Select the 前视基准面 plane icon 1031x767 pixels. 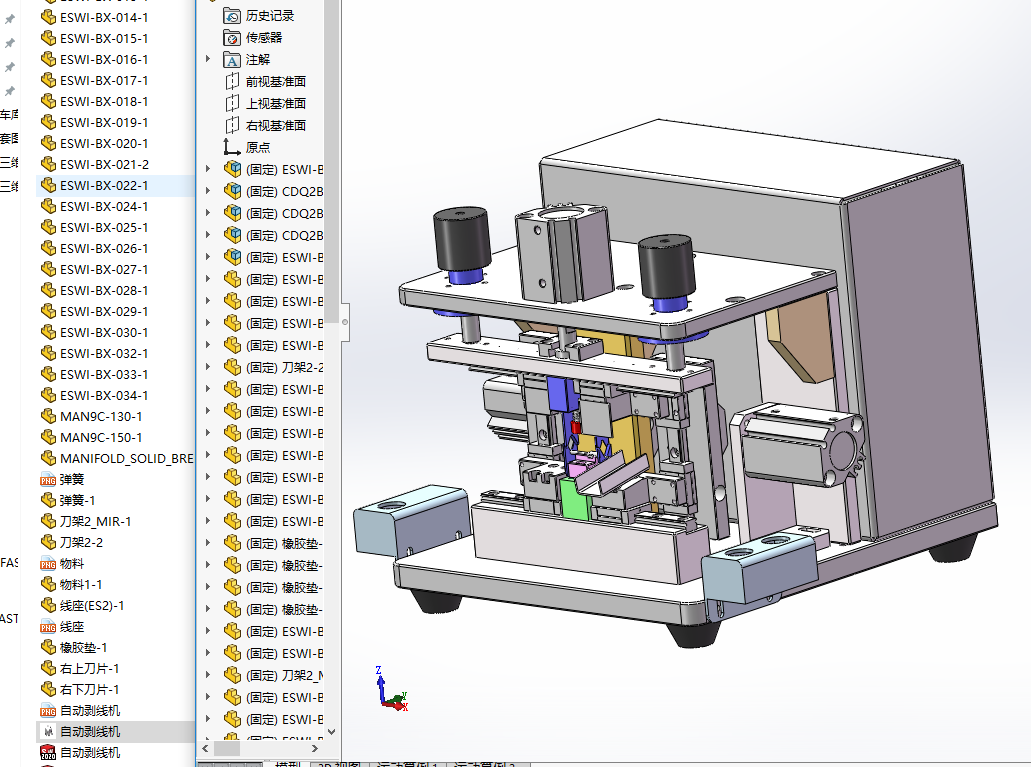pos(232,81)
